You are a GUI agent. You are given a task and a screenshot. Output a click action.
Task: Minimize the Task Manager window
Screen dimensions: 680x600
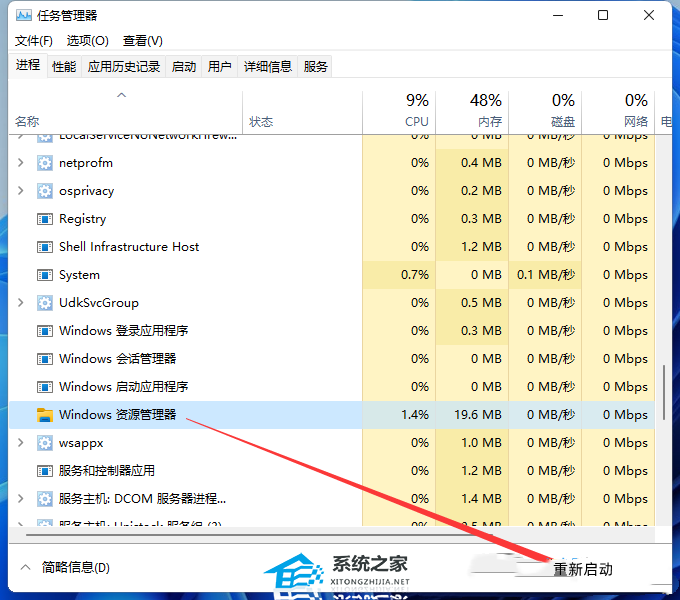point(558,16)
